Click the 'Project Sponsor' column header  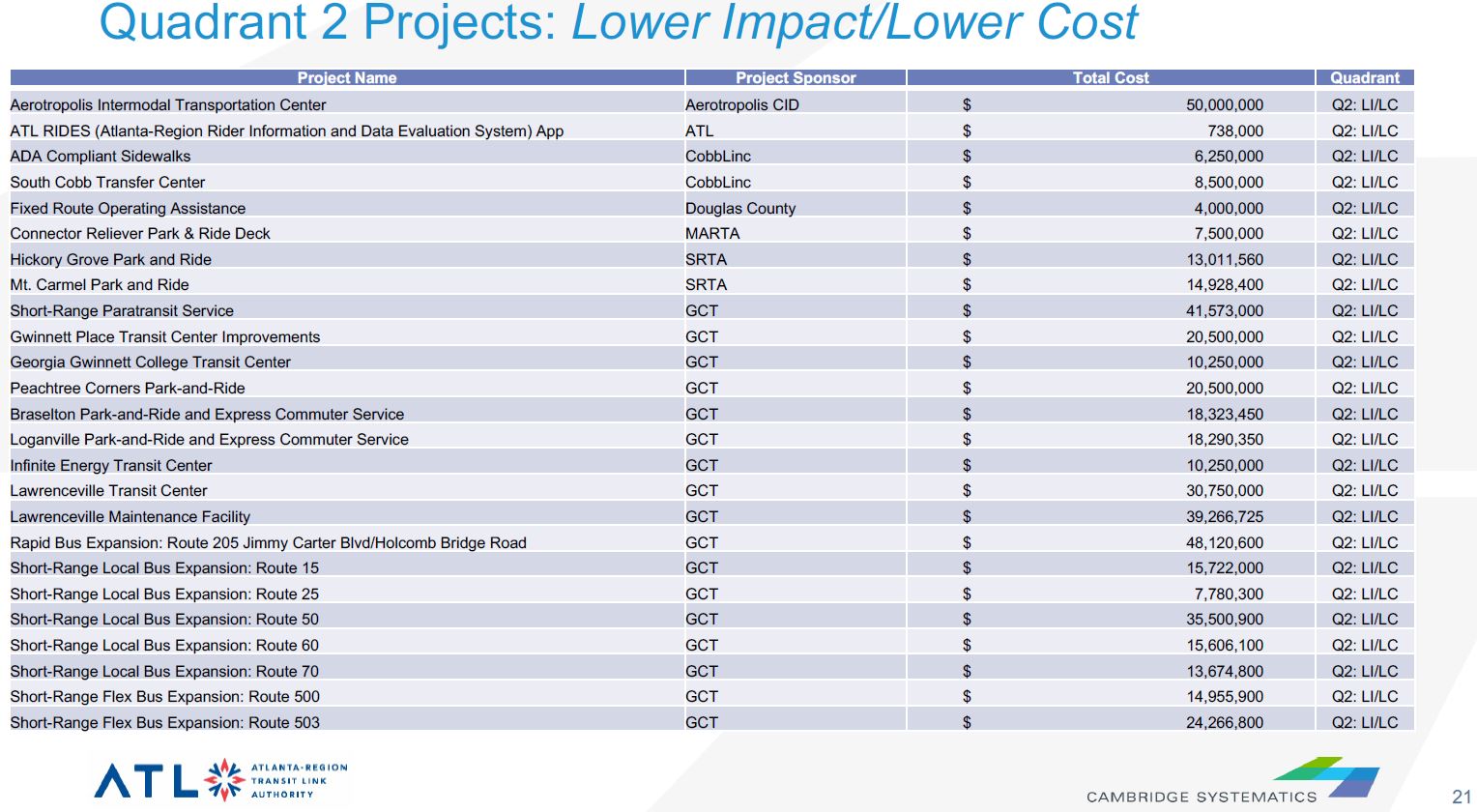[x=796, y=78]
